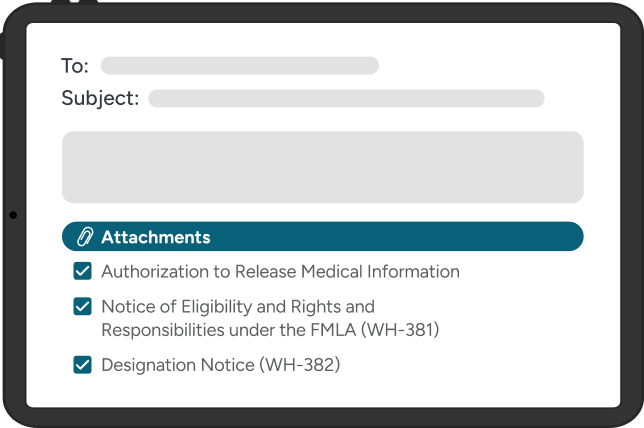Viewport: 644px width, 428px height.
Task: Click the blank area below Designation Notice
Action: click(x=322, y=392)
